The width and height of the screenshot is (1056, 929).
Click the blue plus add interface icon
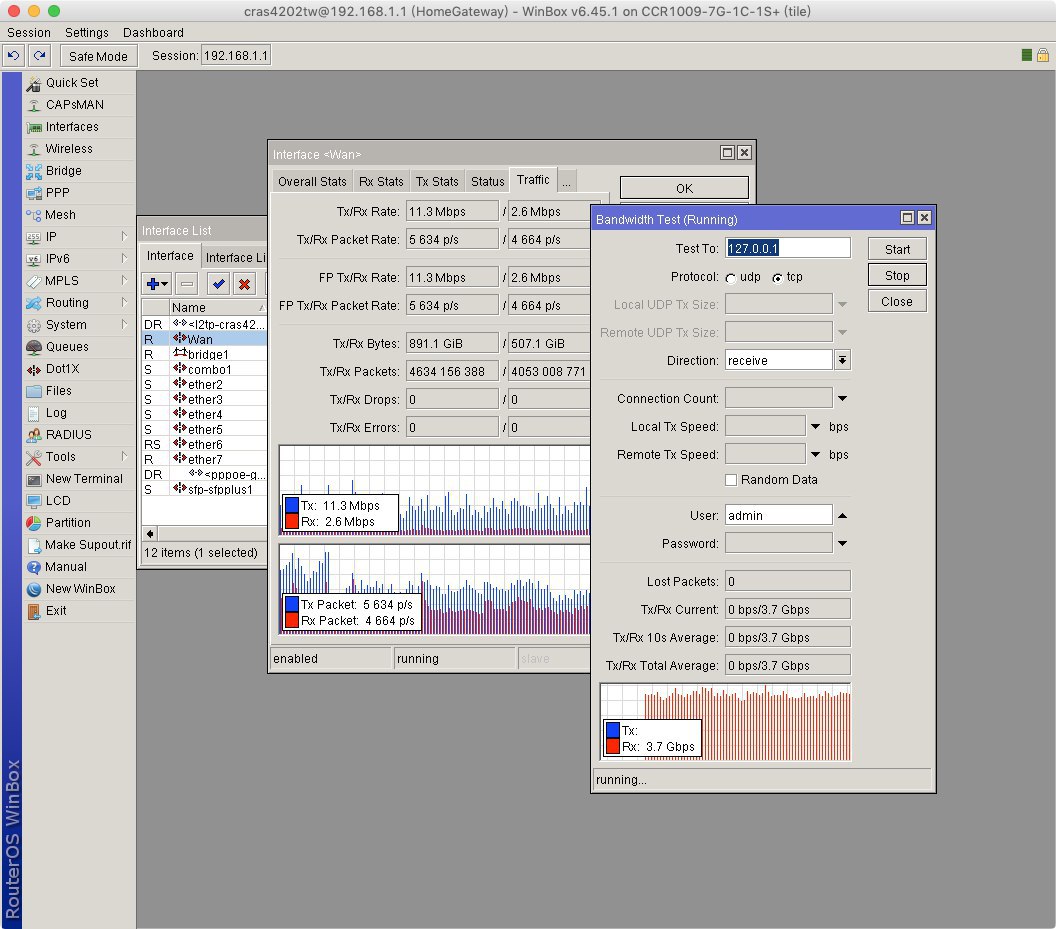[157, 284]
